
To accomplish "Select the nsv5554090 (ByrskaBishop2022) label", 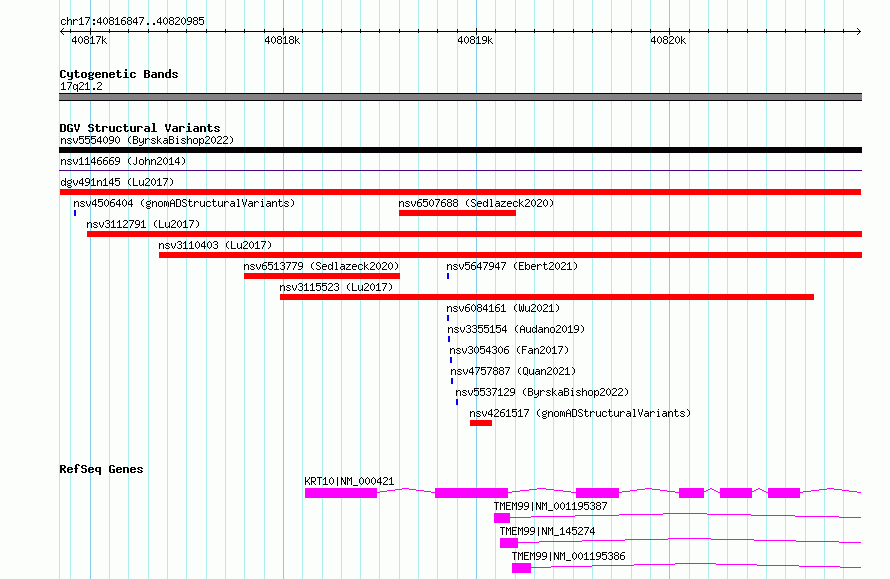I will pos(147,140).
